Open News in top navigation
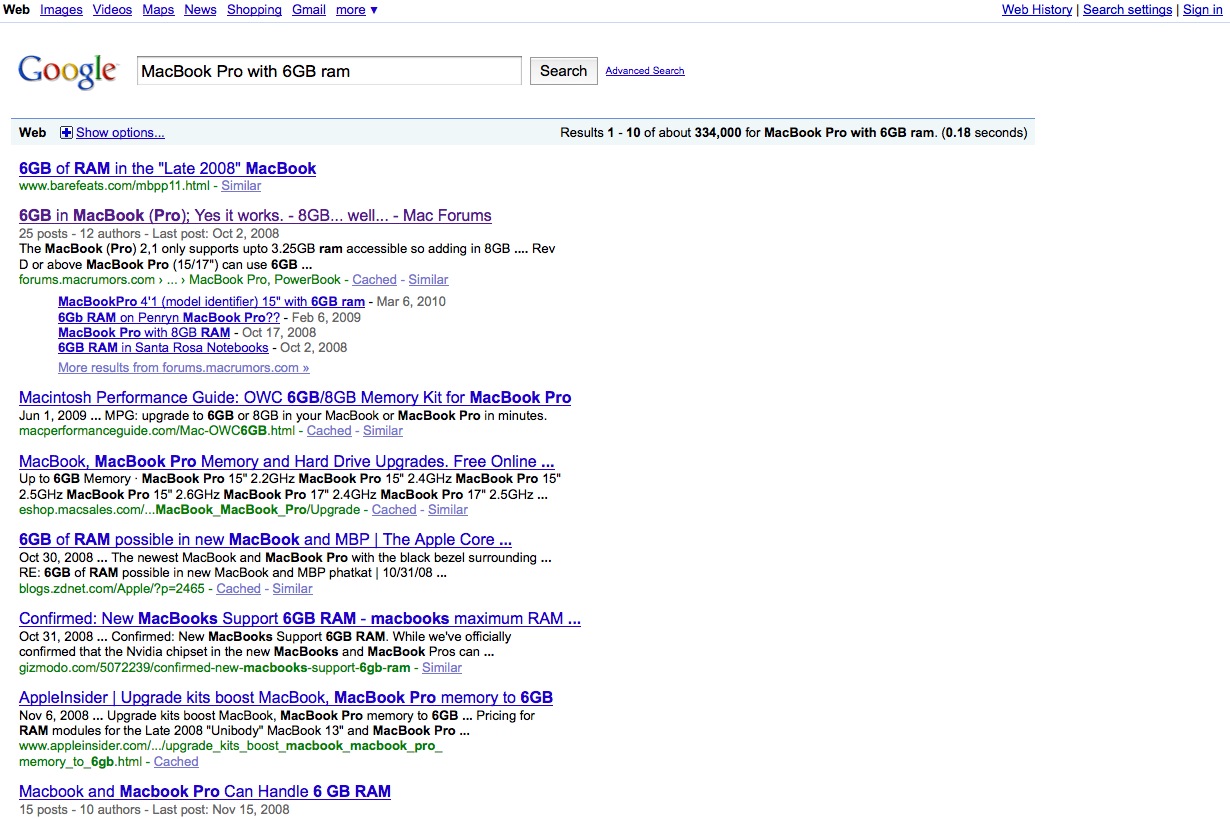The image size is (1230, 819). (x=200, y=10)
